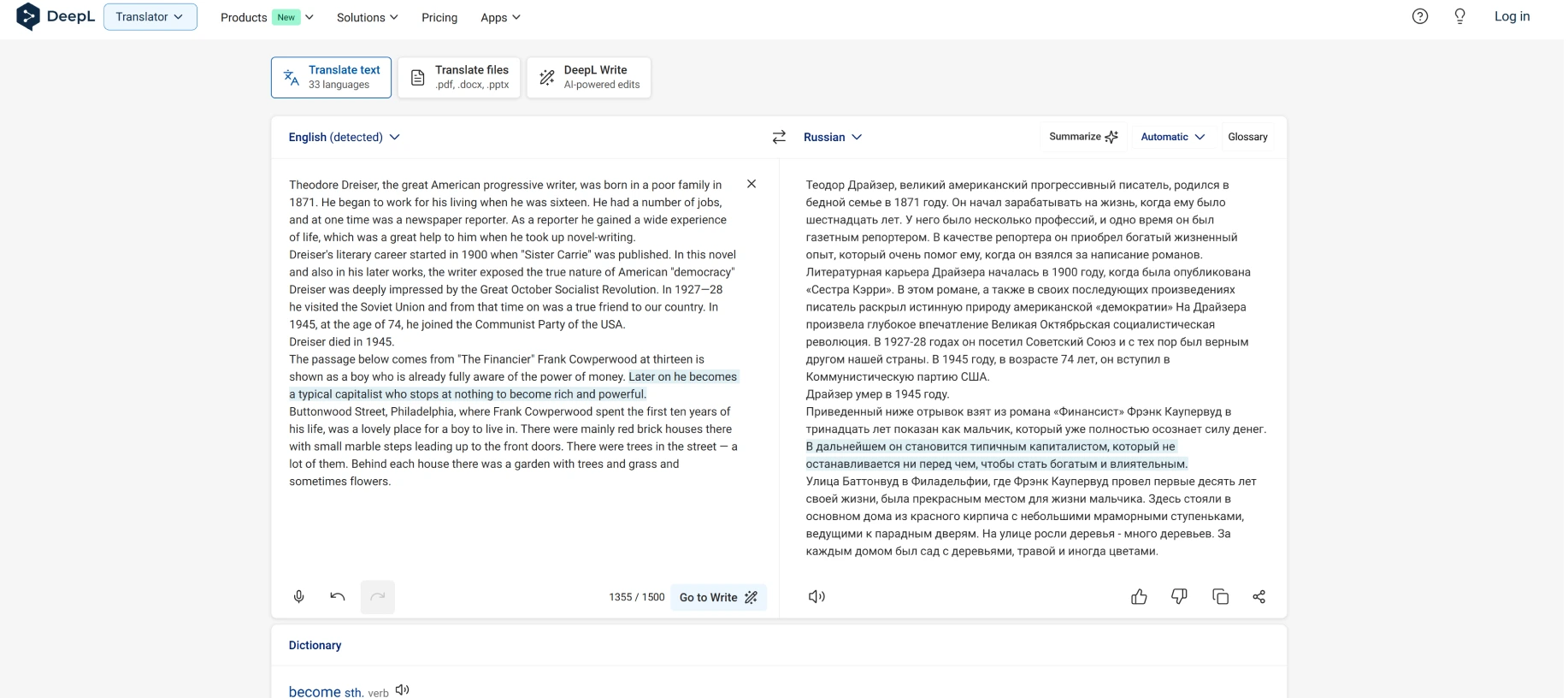The width and height of the screenshot is (1568, 698).
Task: Click the lightbulb tips icon
Action: (x=1460, y=16)
